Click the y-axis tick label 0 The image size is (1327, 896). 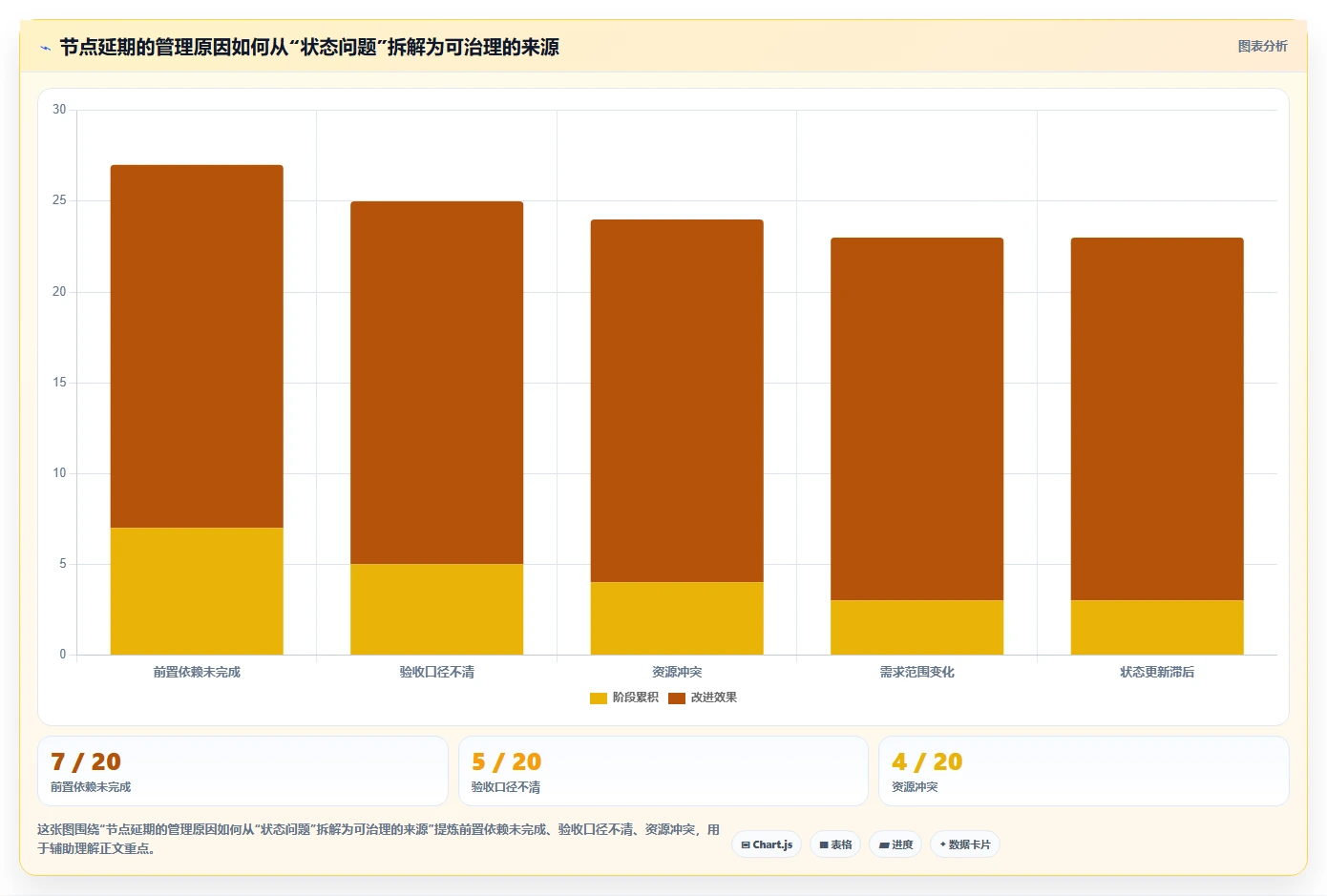tap(63, 655)
